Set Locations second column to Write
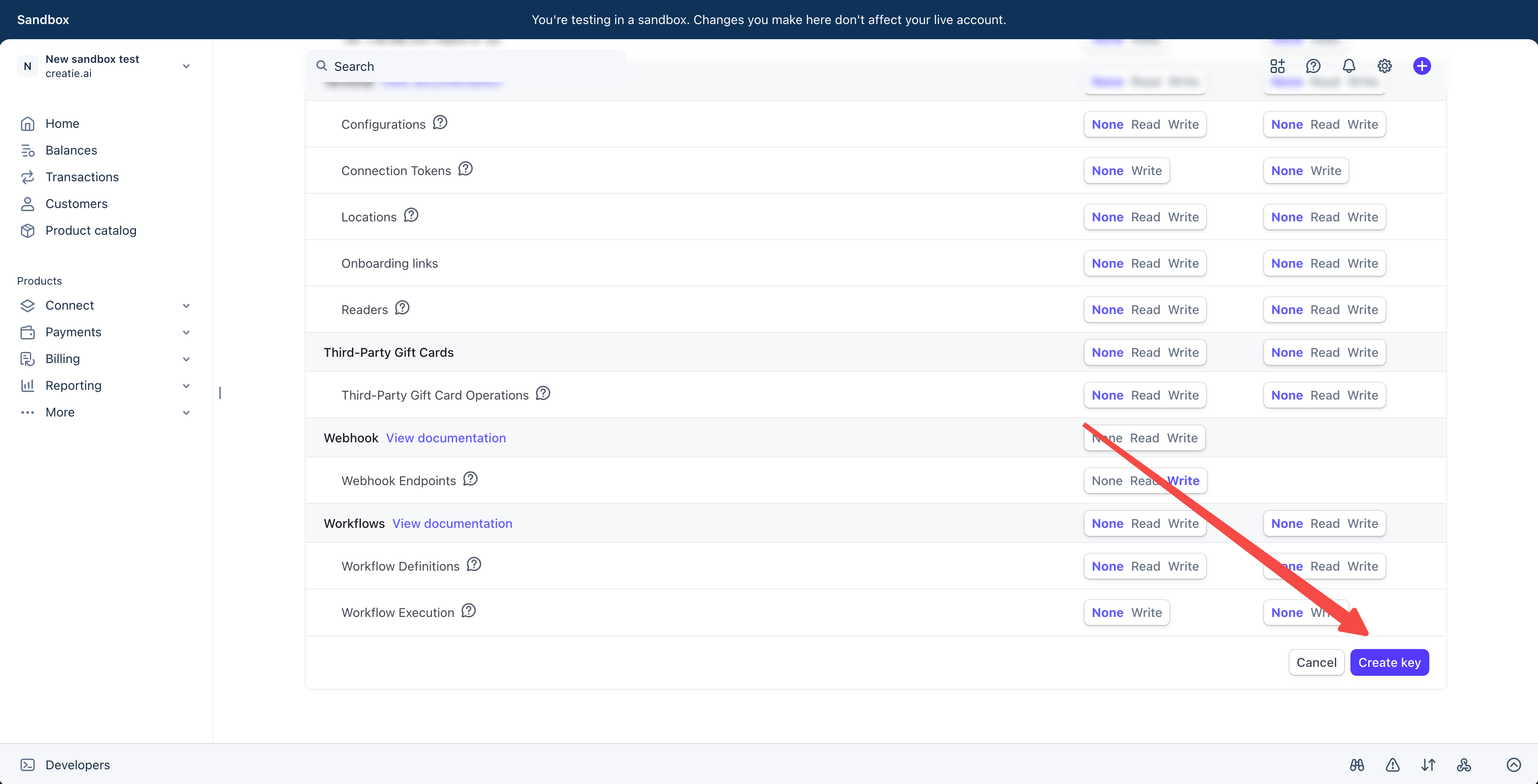 point(1362,217)
